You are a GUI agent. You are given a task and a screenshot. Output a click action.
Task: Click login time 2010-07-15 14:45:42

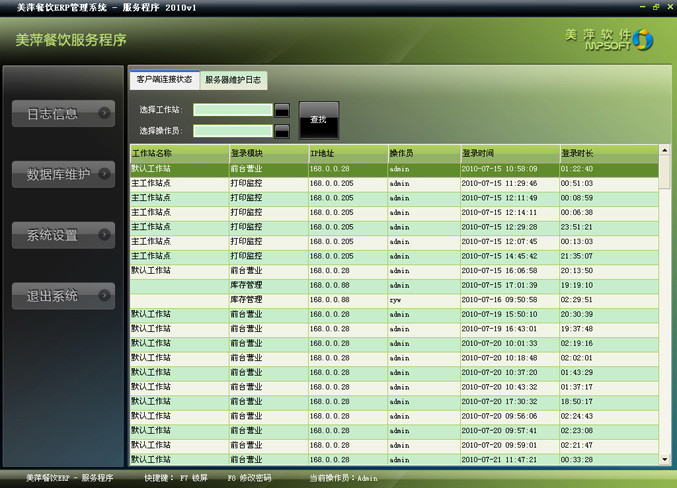(499, 256)
